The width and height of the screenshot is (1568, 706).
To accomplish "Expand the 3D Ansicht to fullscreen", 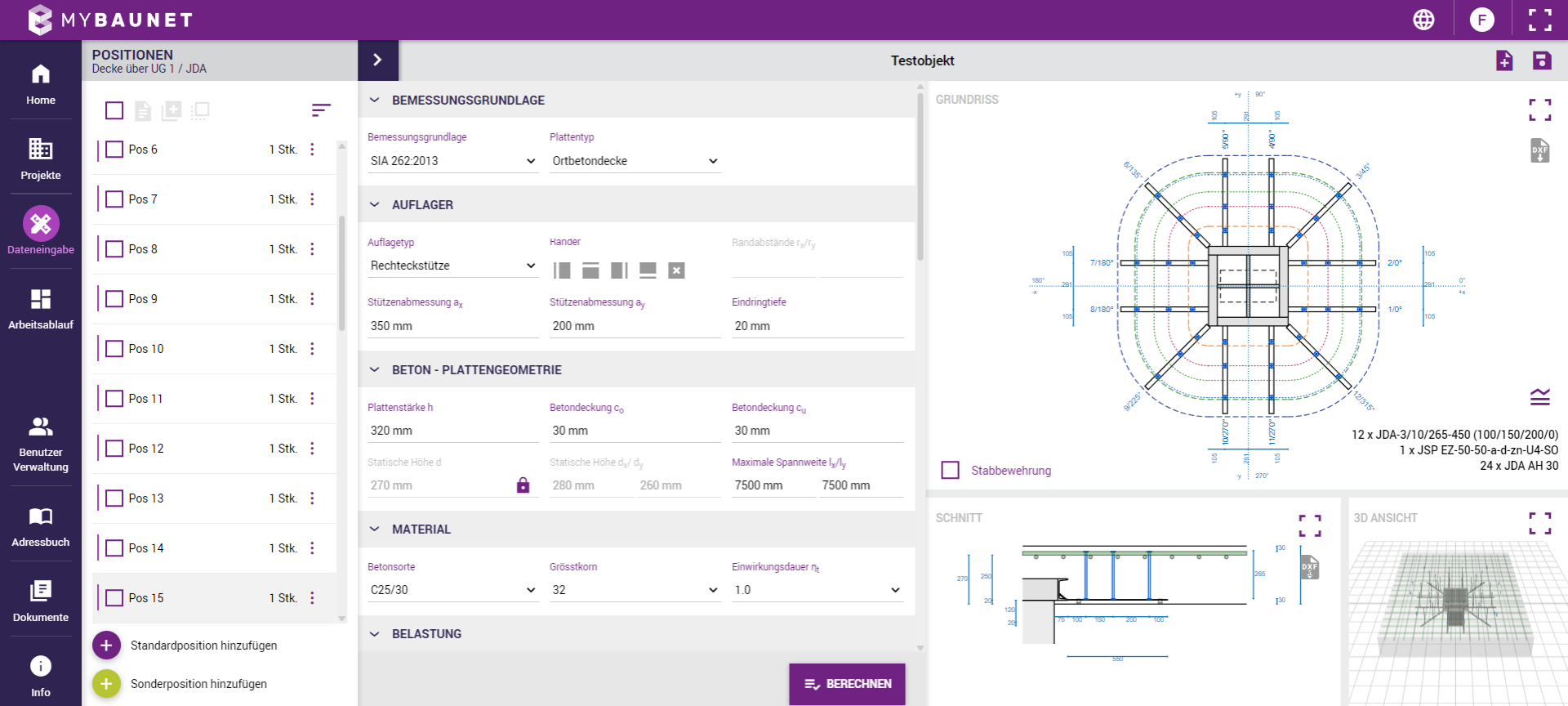I will click(1539, 523).
